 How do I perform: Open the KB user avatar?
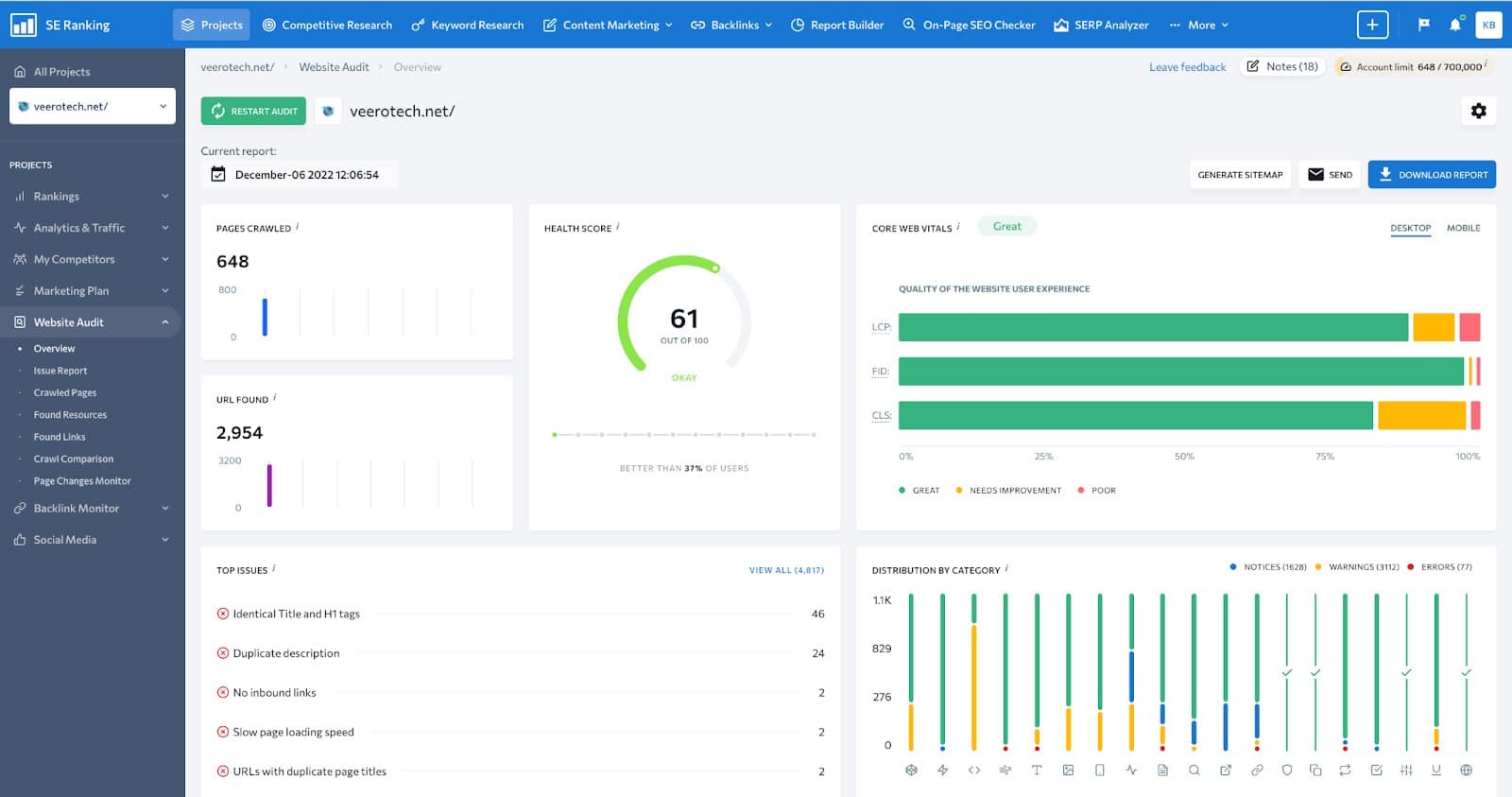[x=1488, y=25]
